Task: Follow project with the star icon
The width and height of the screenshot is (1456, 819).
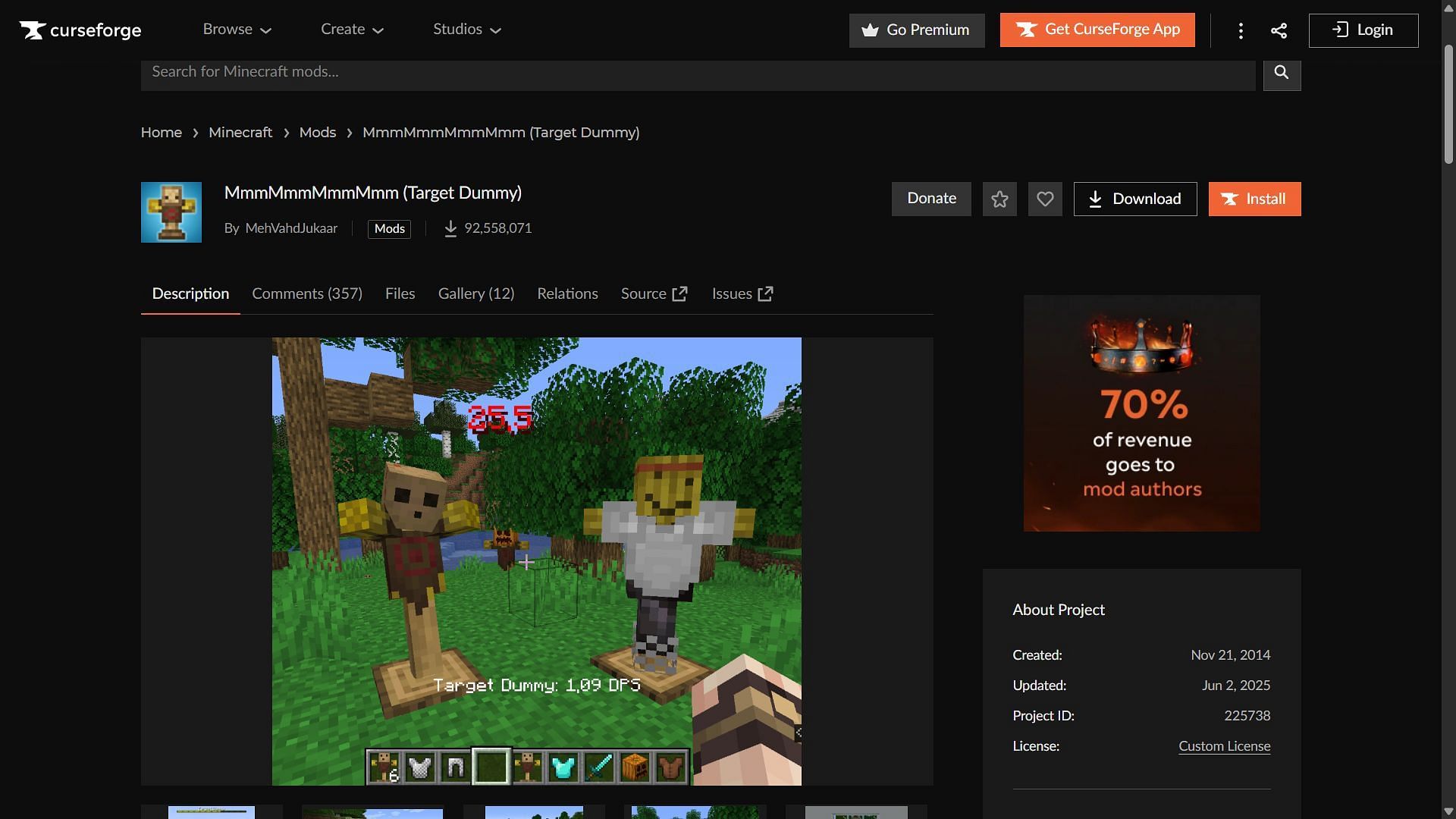Action: [x=999, y=199]
